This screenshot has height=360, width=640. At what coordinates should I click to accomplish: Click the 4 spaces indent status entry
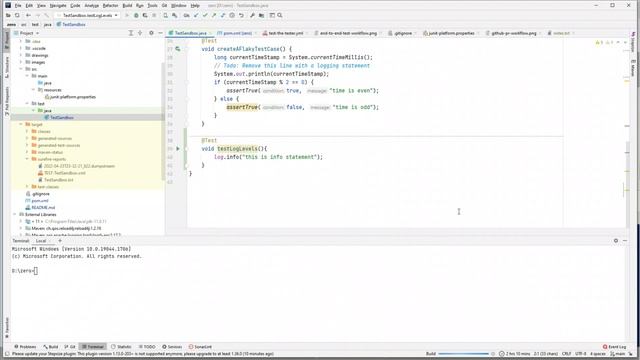(598, 354)
